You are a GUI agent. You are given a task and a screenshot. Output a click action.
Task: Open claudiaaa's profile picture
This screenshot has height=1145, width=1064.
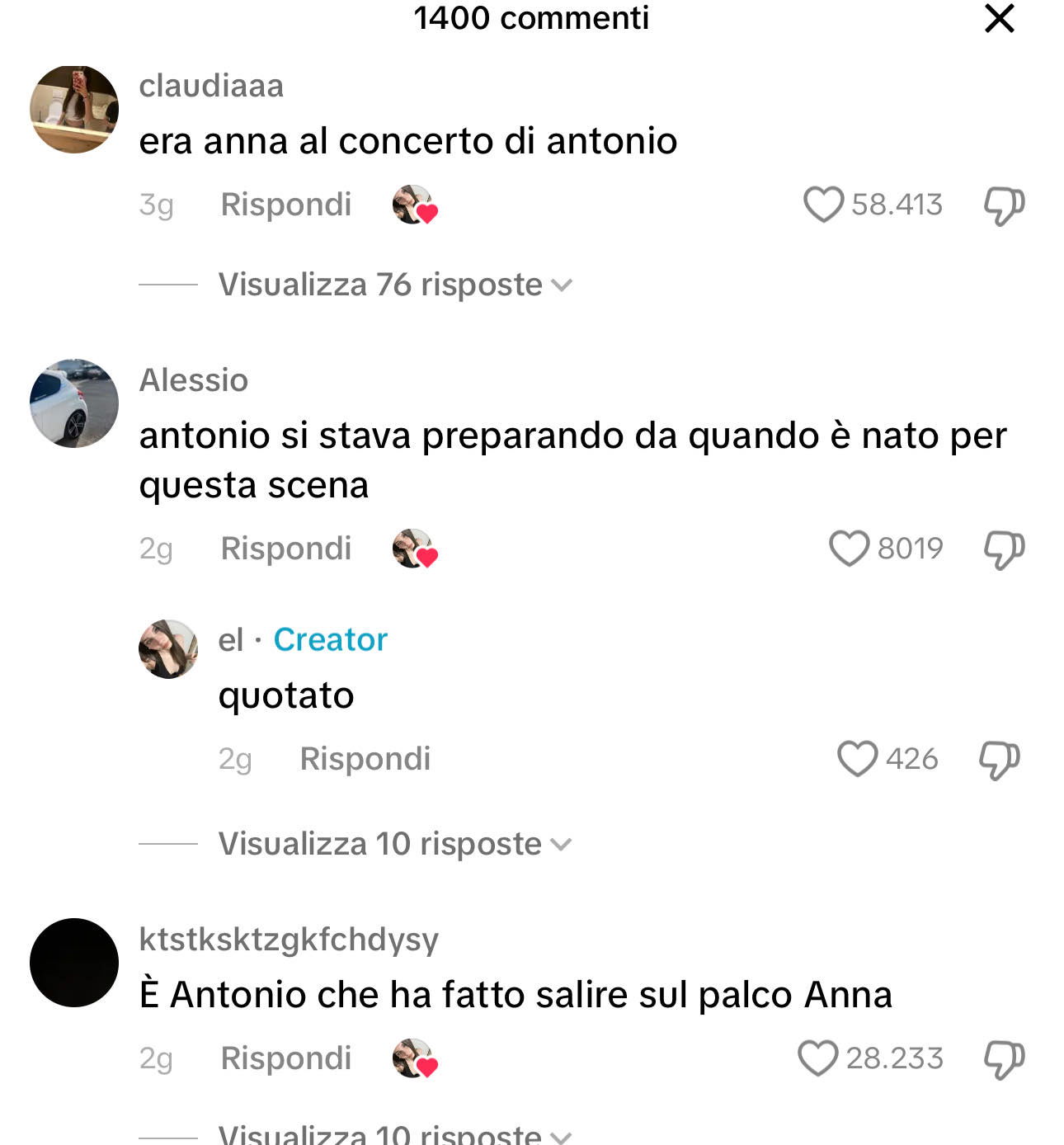pyautogui.click(x=74, y=109)
